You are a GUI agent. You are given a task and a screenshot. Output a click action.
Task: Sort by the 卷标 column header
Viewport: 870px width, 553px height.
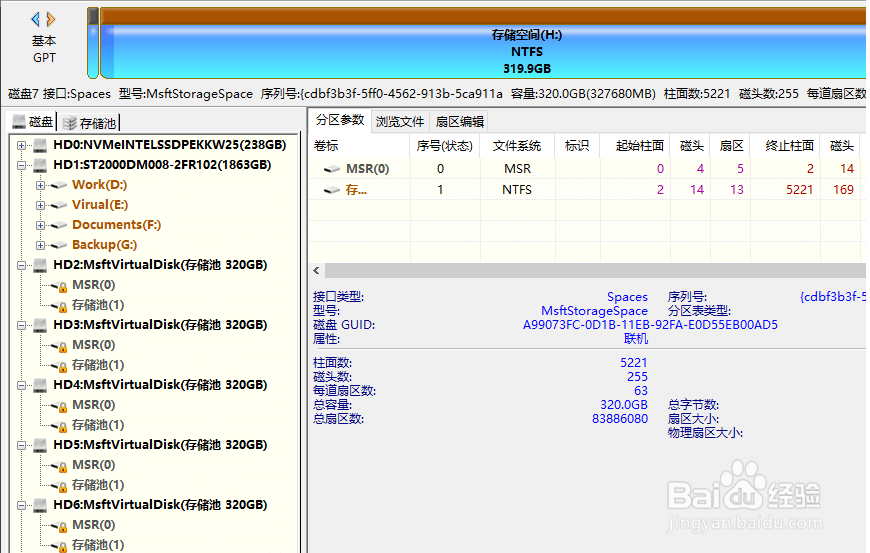coord(360,145)
